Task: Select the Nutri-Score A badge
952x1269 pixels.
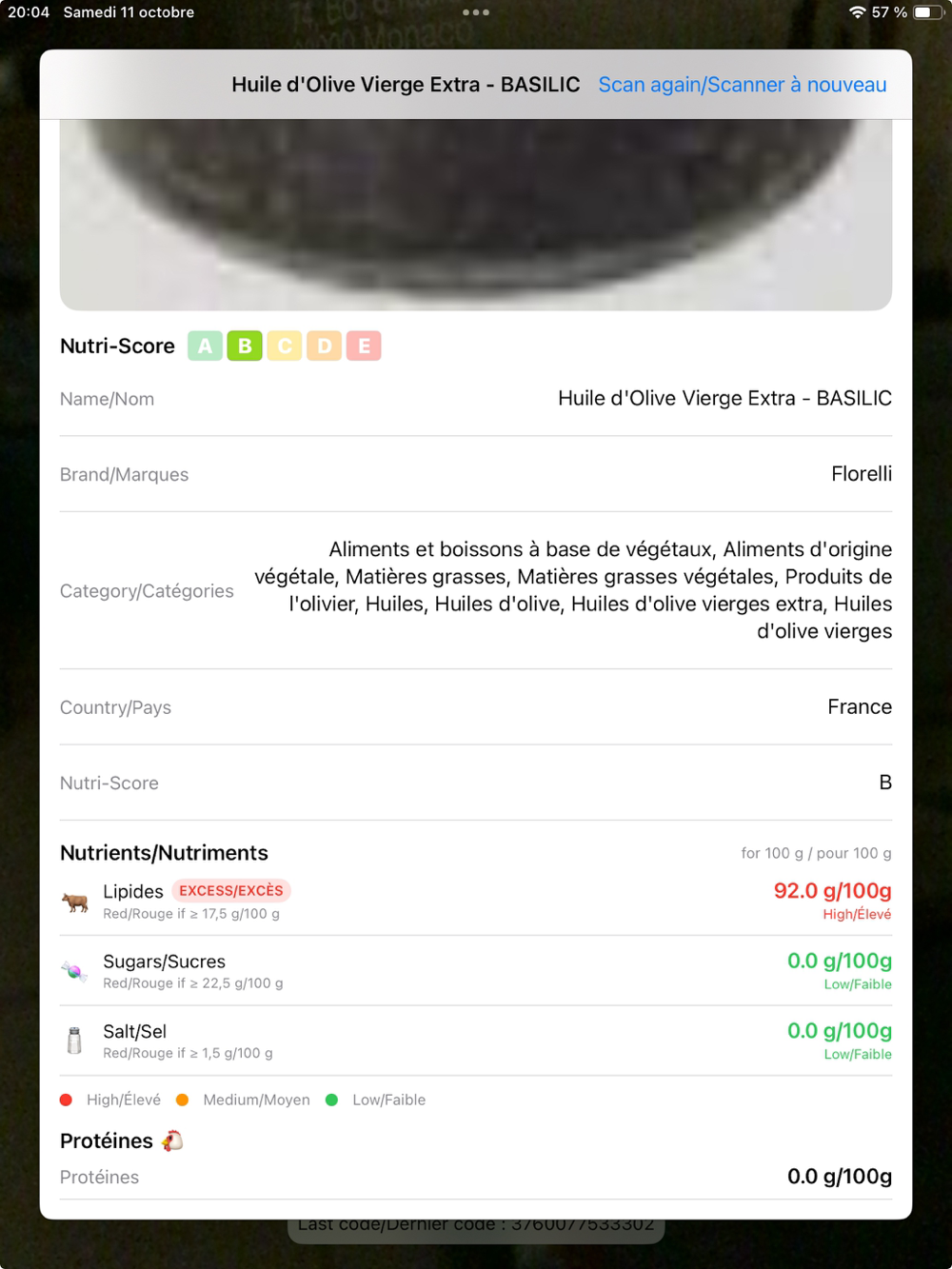Action: (x=205, y=346)
